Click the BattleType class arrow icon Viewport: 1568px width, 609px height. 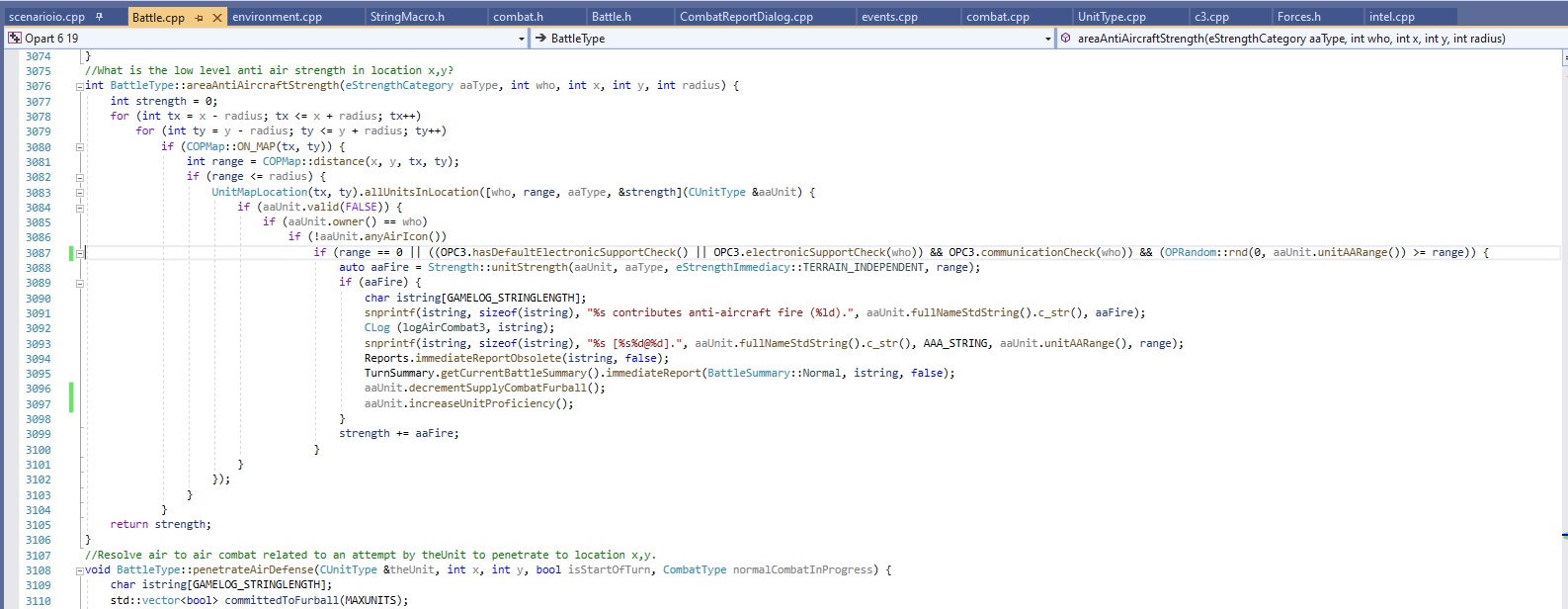point(540,39)
